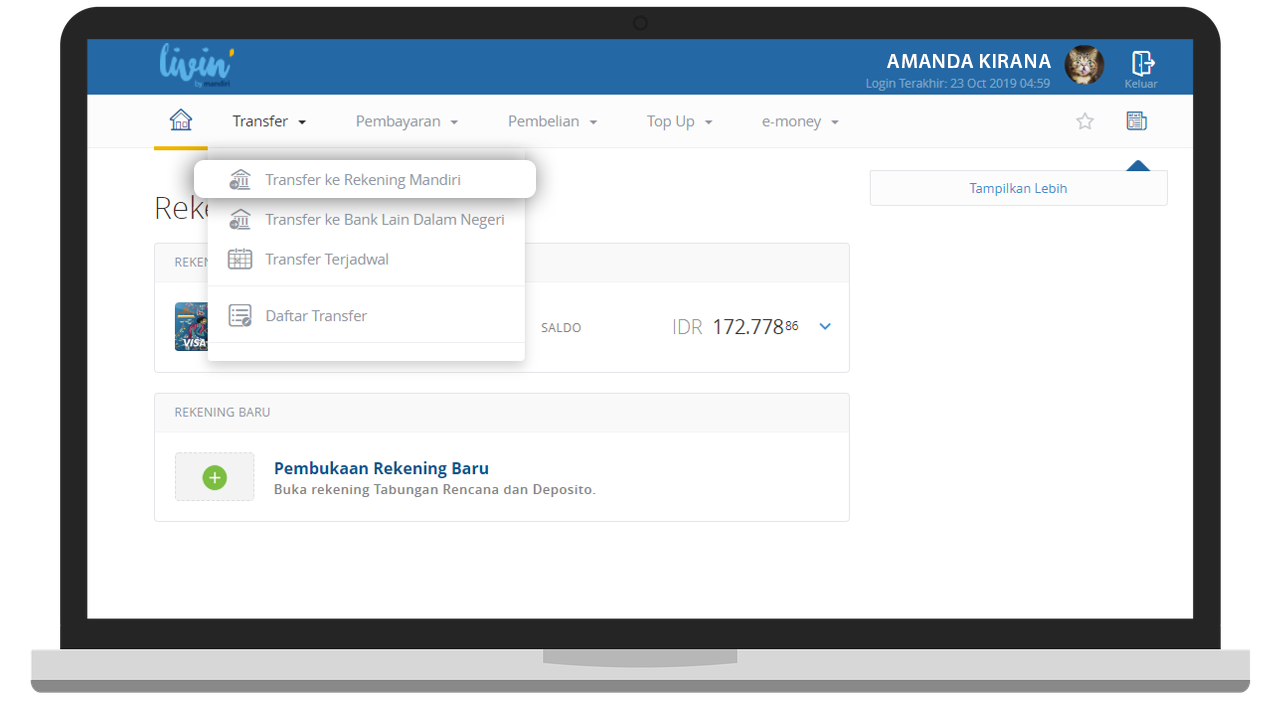1280x720 pixels.
Task: Click the Livin' by Mandiri logo
Action: pos(196,66)
